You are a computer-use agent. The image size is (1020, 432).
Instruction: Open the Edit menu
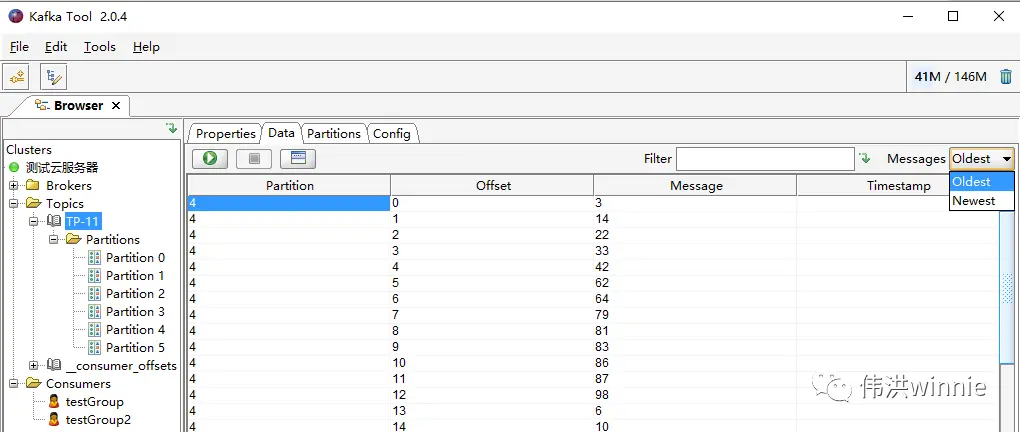click(56, 47)
